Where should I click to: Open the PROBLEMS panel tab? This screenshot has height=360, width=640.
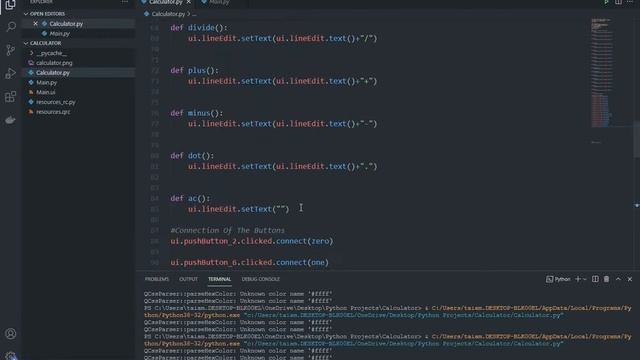(x=157, y=279)
